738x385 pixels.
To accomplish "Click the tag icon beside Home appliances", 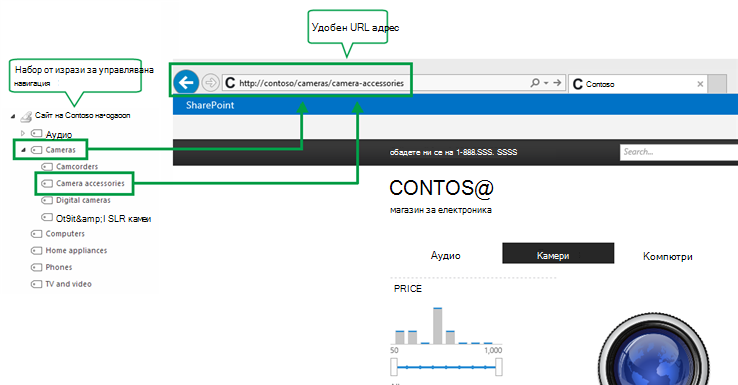I will click(36, 250).
